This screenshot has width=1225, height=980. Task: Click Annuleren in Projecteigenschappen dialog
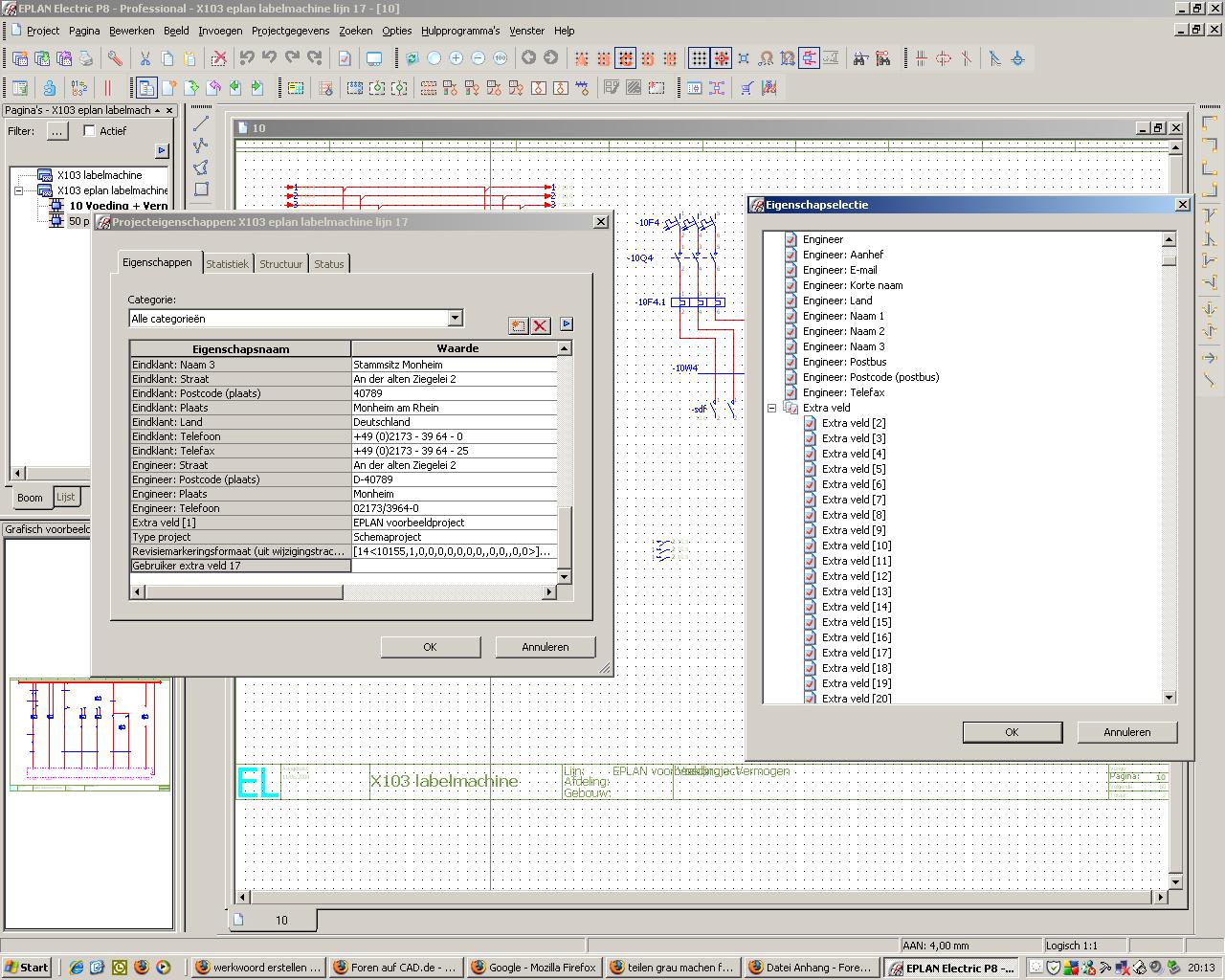pos(546,647)
